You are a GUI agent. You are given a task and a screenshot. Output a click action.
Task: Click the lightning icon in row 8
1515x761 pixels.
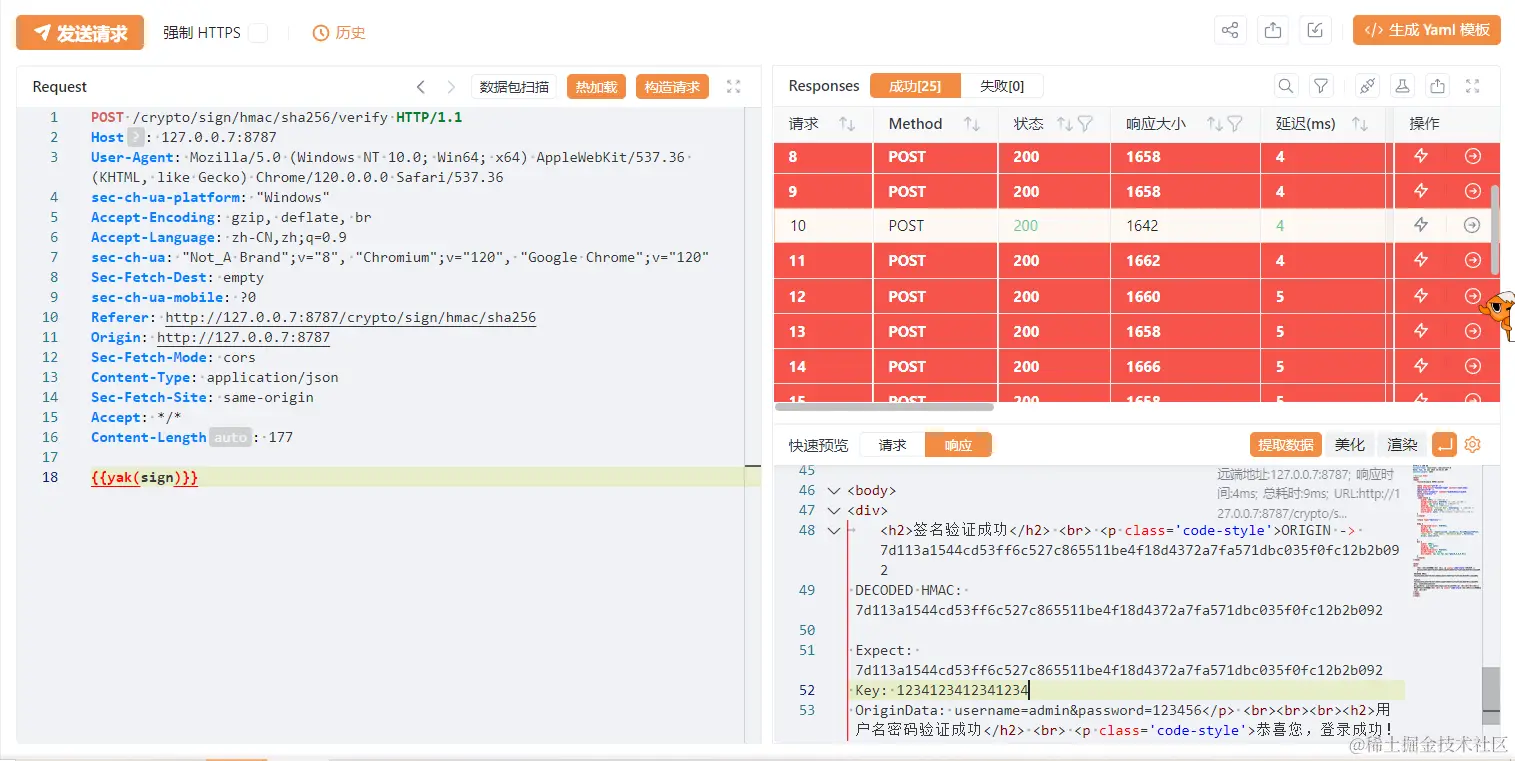(x=1421, y=156)
